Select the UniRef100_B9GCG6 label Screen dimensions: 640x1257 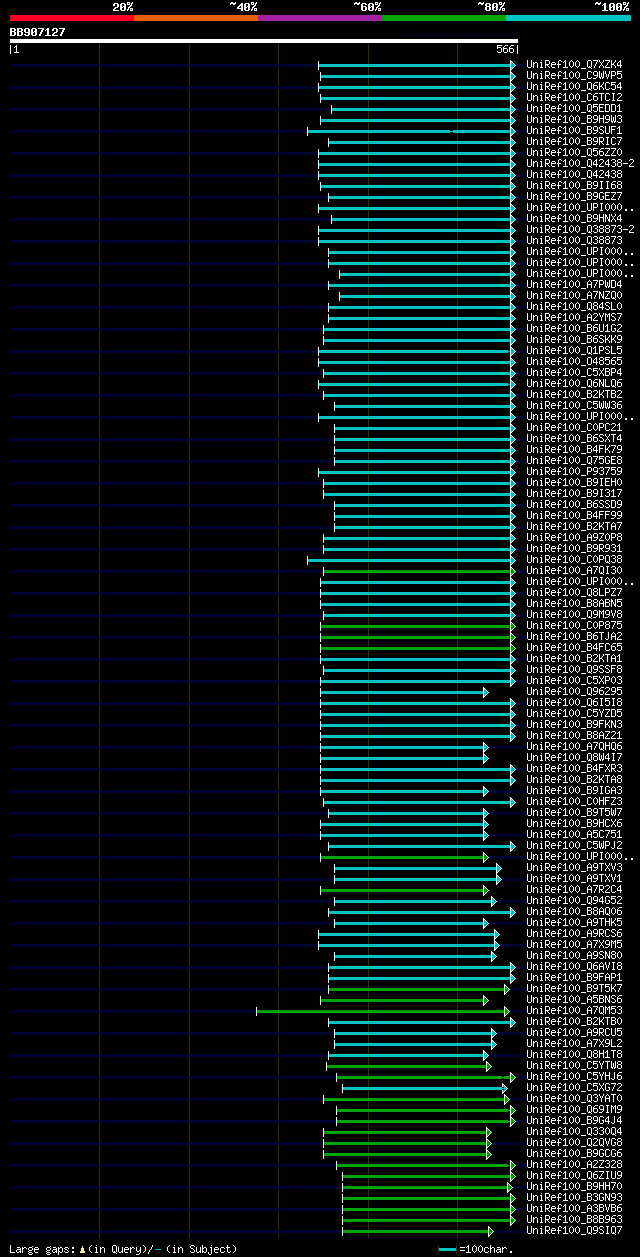pyautogui.click(x=574, y=1154)
